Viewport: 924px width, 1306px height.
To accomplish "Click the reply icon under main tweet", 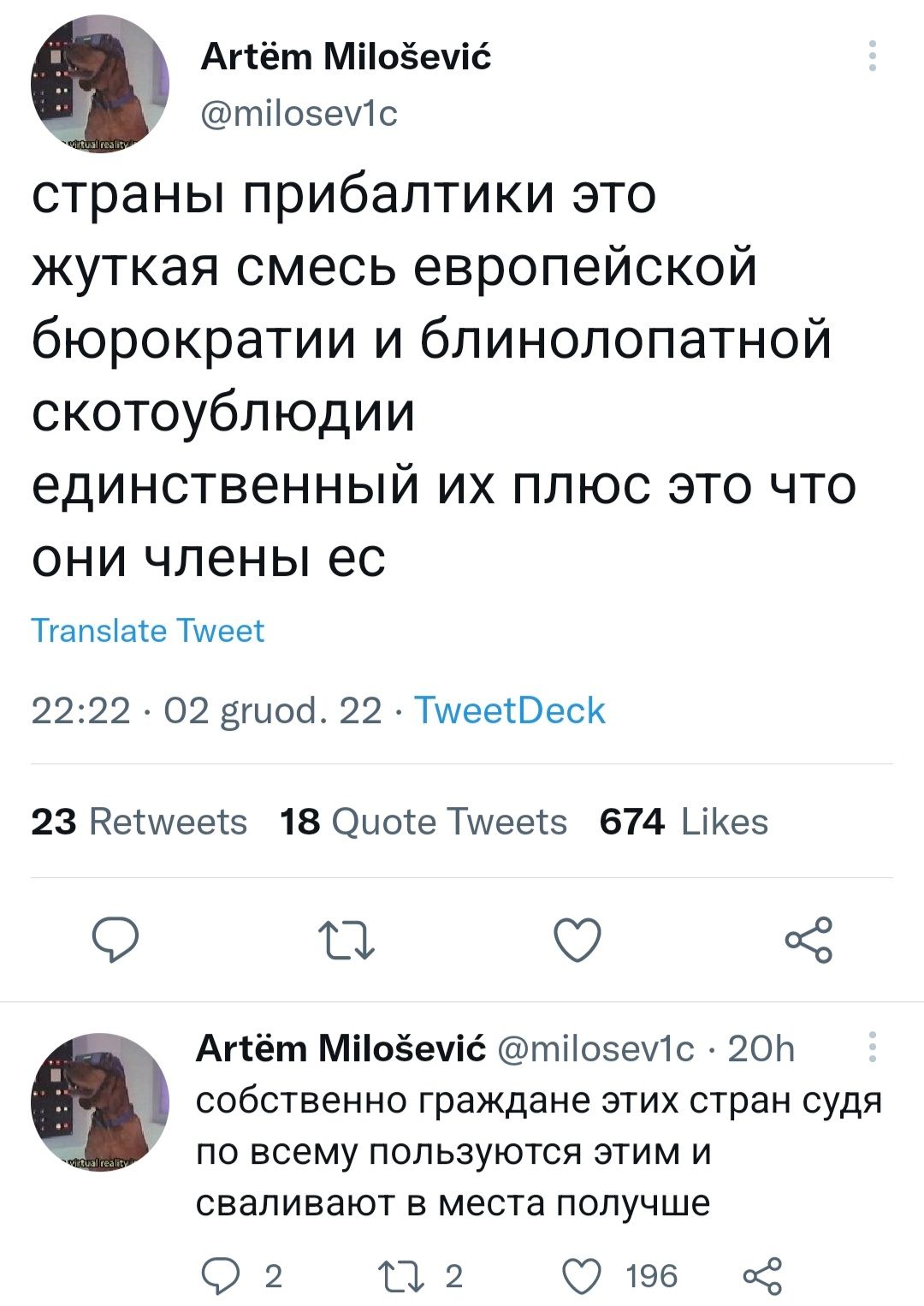I will (115, 940).
